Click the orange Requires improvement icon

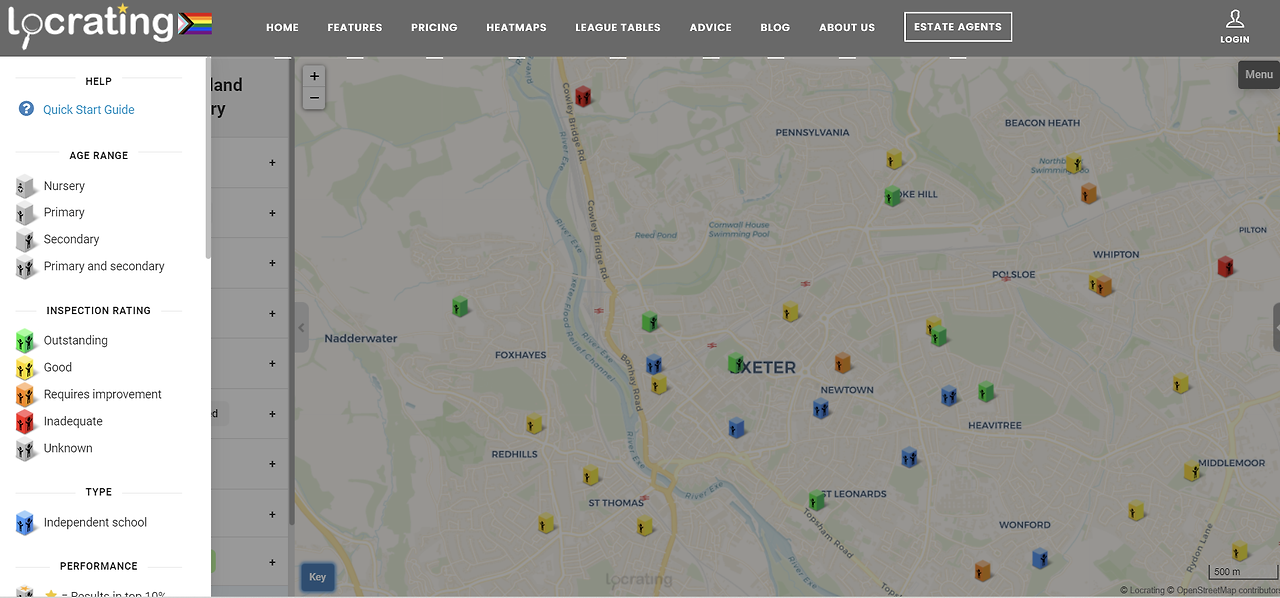[26, 394]
